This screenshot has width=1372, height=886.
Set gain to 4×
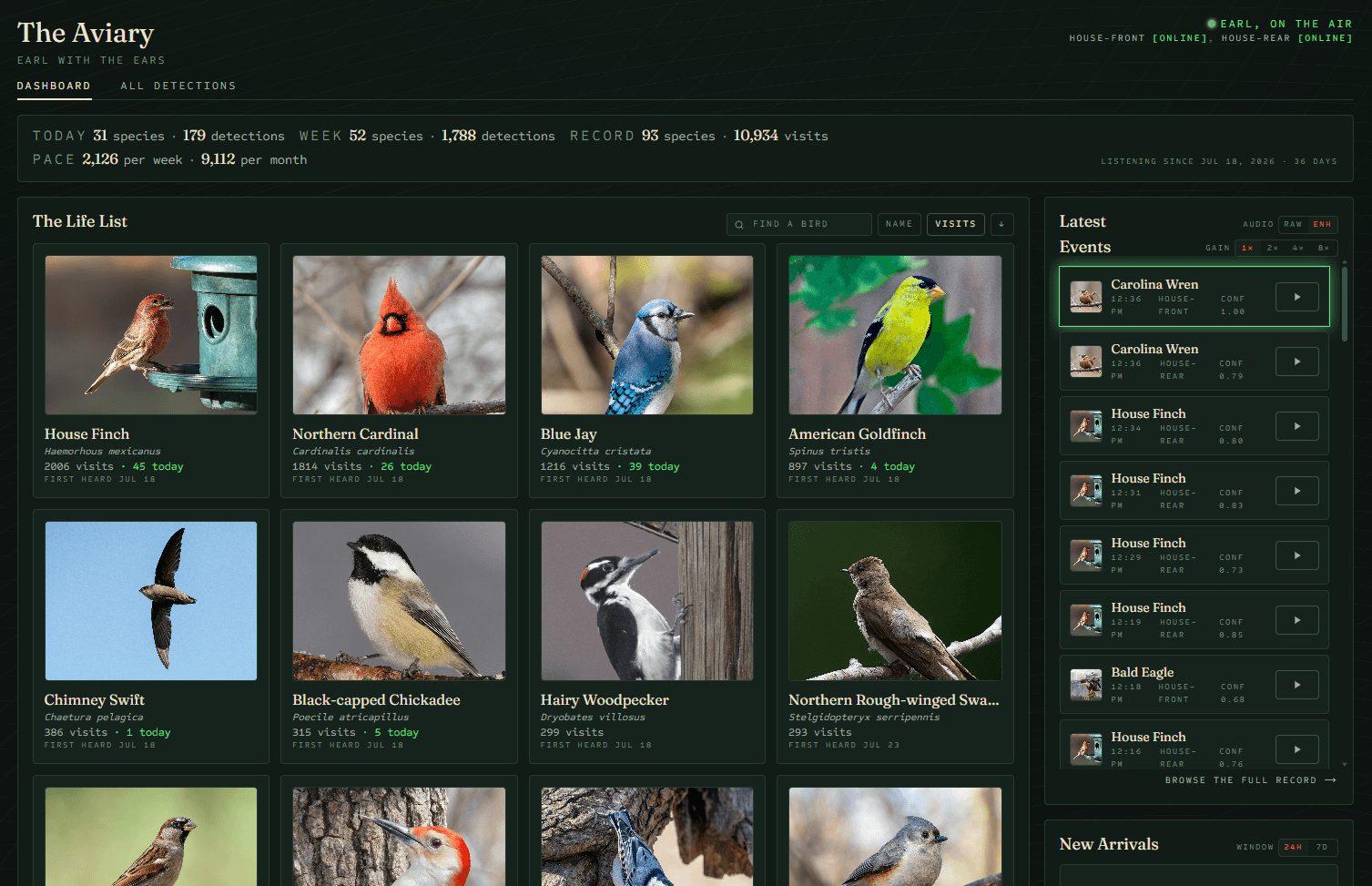pos(1298,248)
